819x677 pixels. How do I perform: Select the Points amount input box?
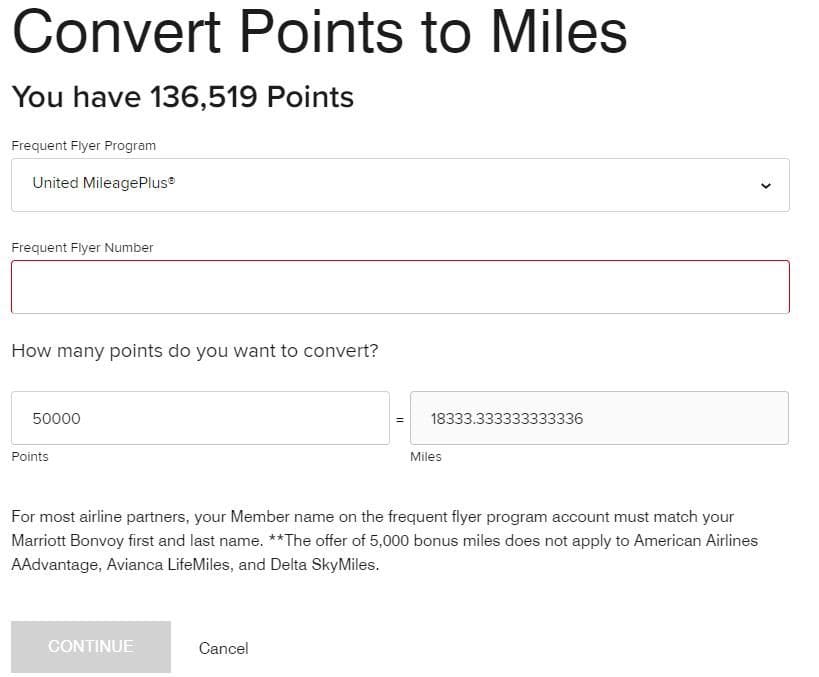[x=200, y=418]
